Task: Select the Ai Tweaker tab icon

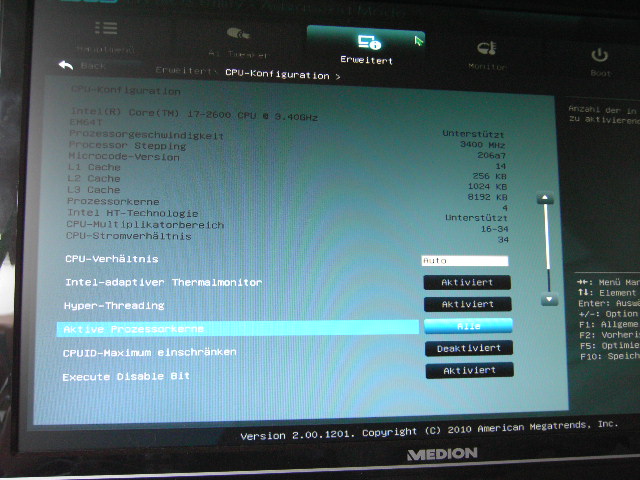Action: pos(238,33)
